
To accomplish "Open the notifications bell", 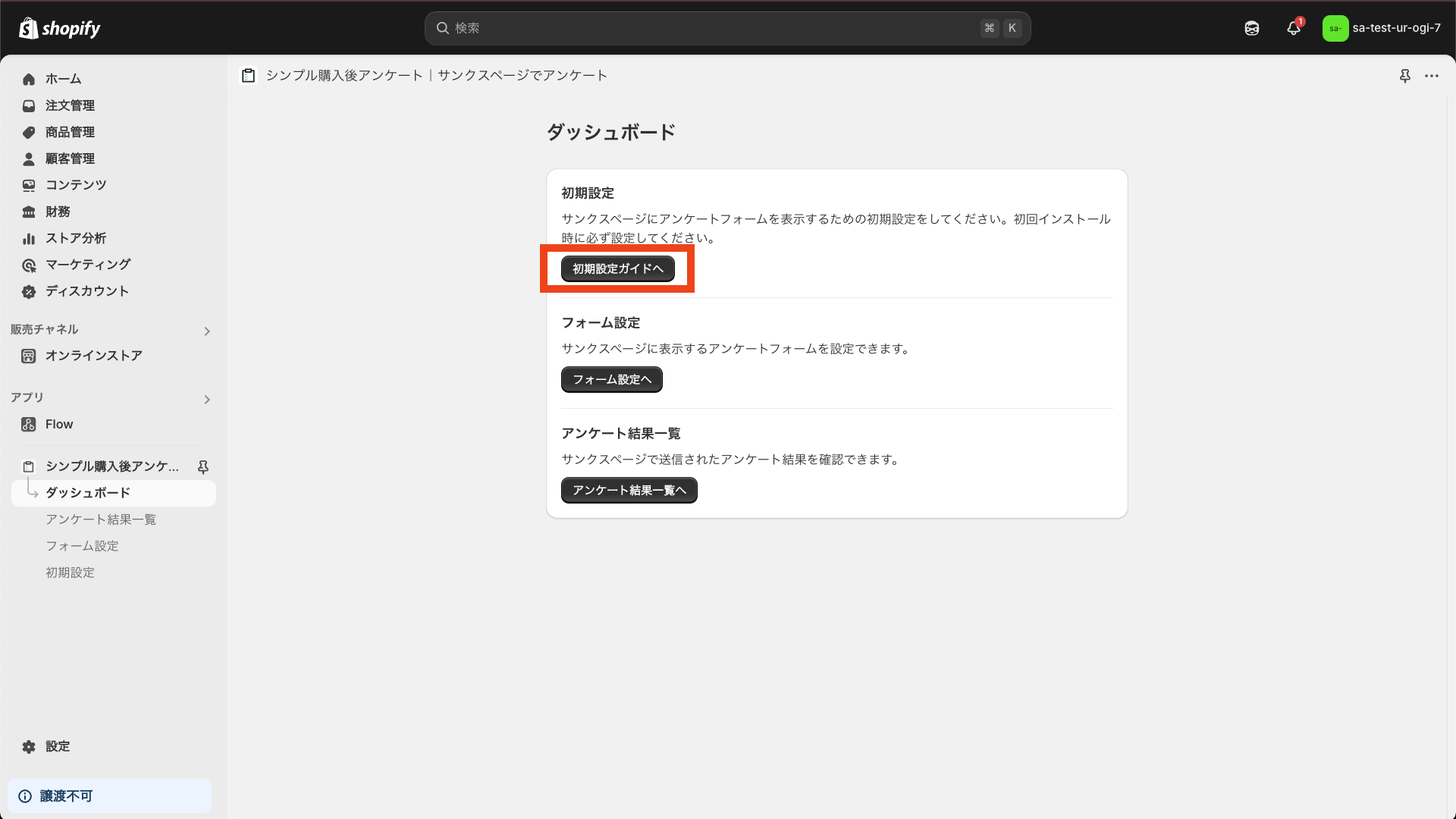I will coord(1294,28).
